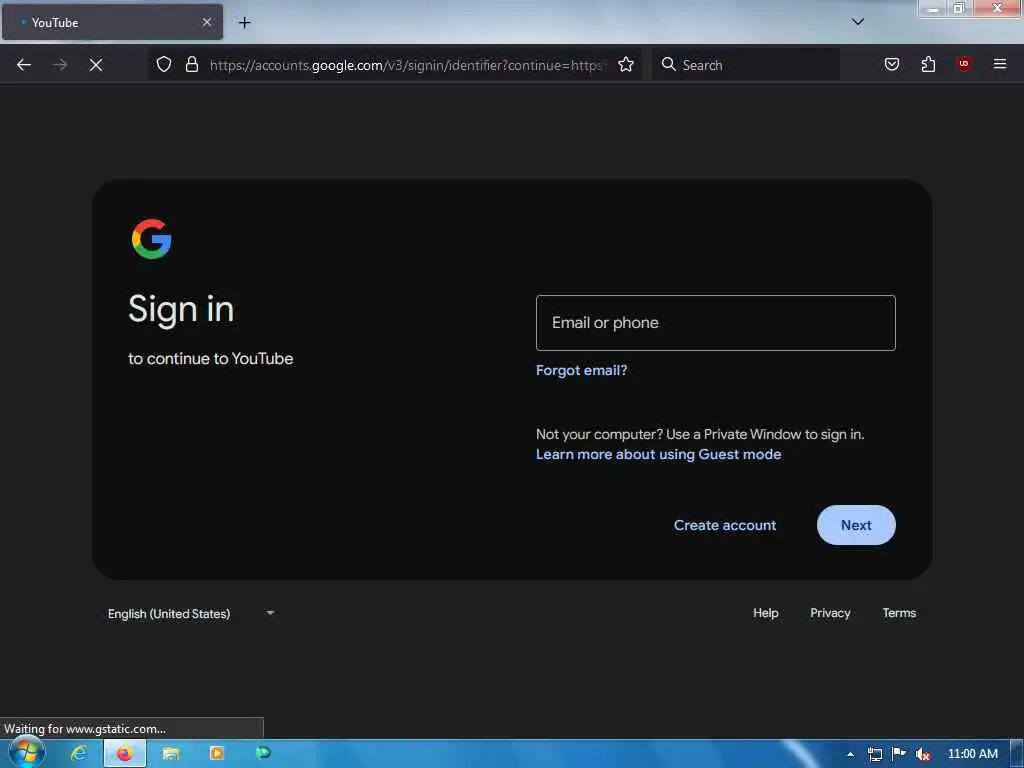Click the Email or phone field

tap(715, 323)
